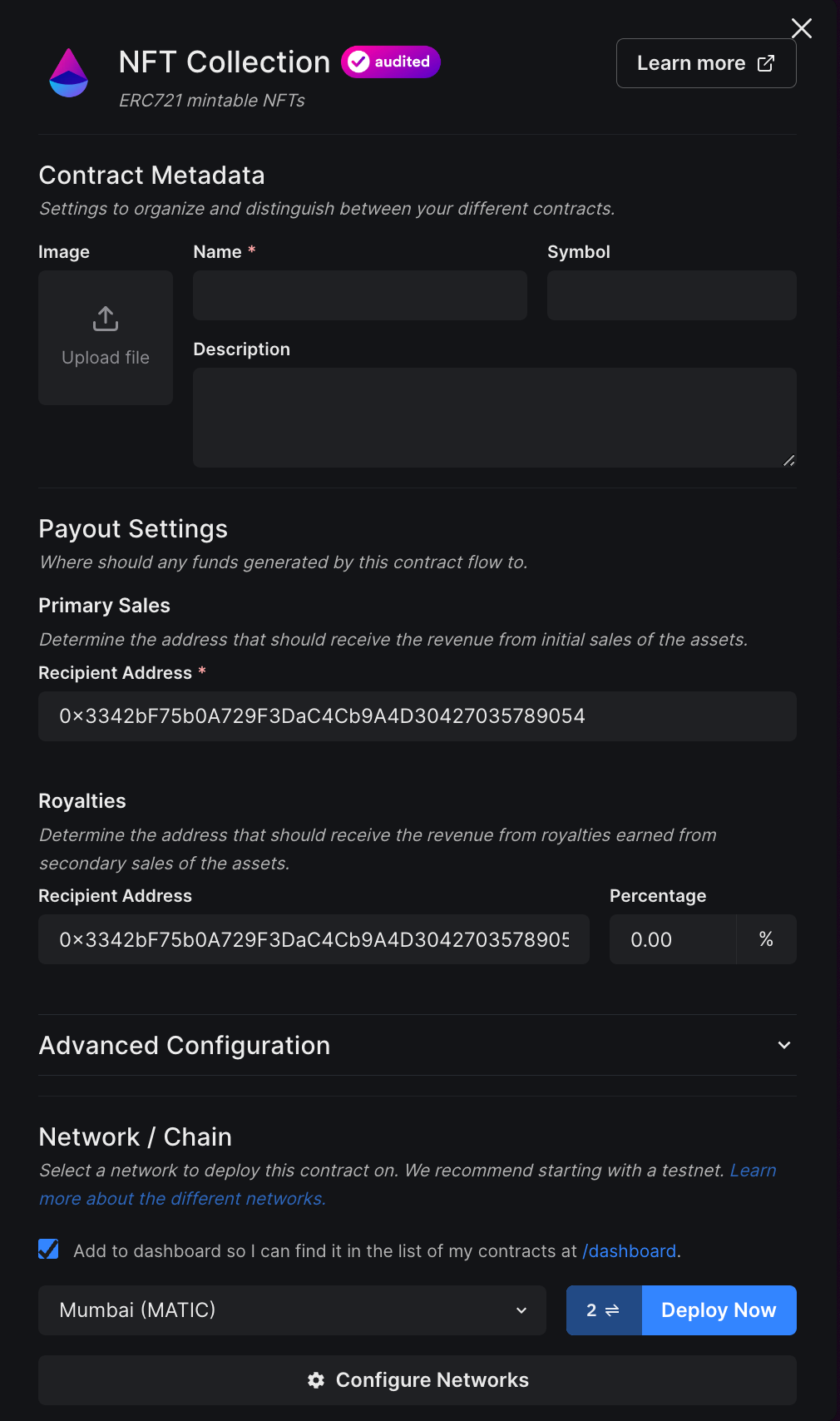Click the NFT Collection drop logo

point(69,72)
